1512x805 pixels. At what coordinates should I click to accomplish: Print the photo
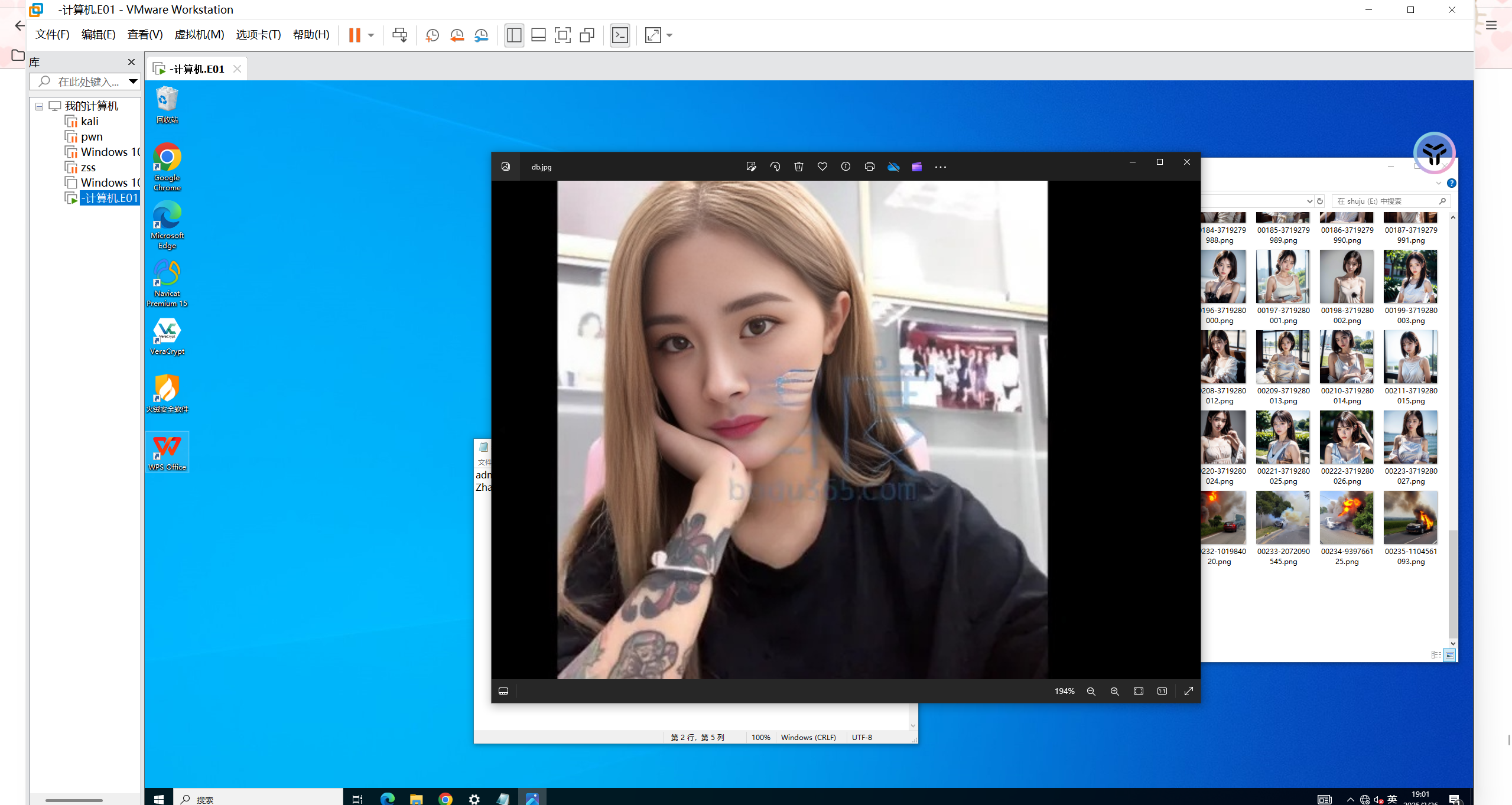coord(869,167)
